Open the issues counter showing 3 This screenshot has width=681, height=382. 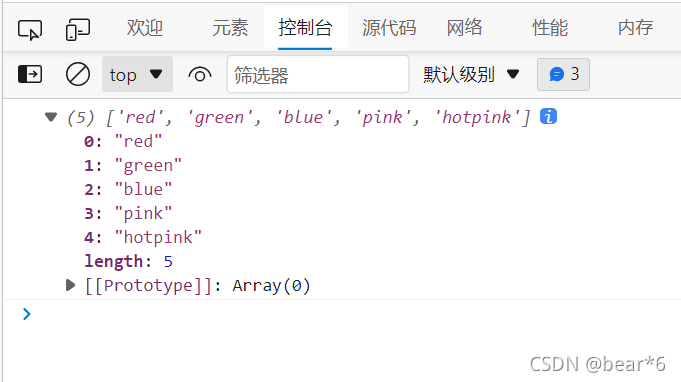563,74
